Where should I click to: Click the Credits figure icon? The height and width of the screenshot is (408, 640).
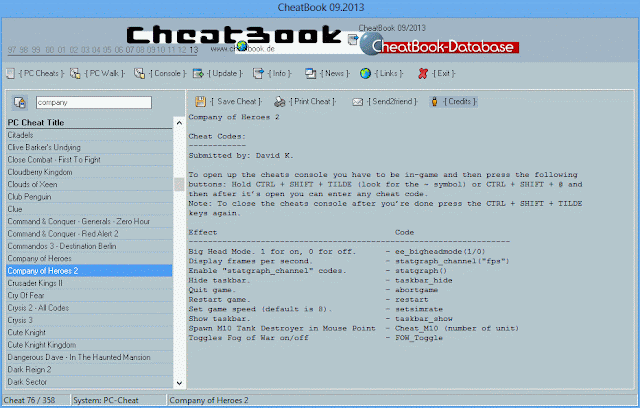(435, 102)
